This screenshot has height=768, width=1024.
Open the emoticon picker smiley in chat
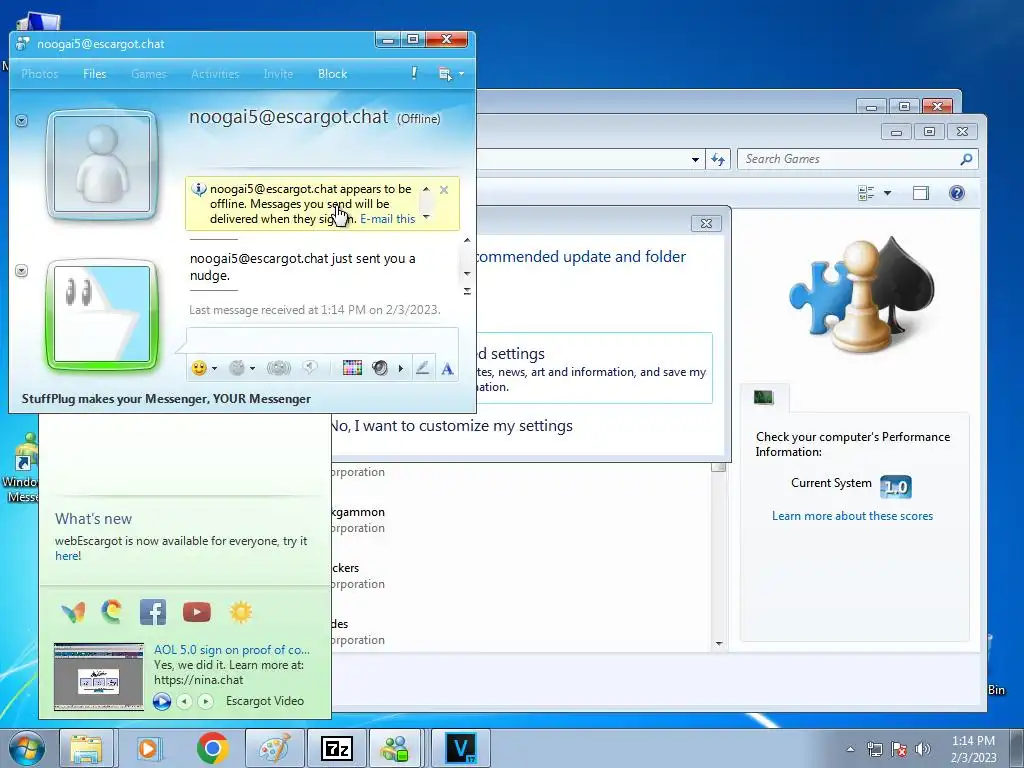click(199, 368)
